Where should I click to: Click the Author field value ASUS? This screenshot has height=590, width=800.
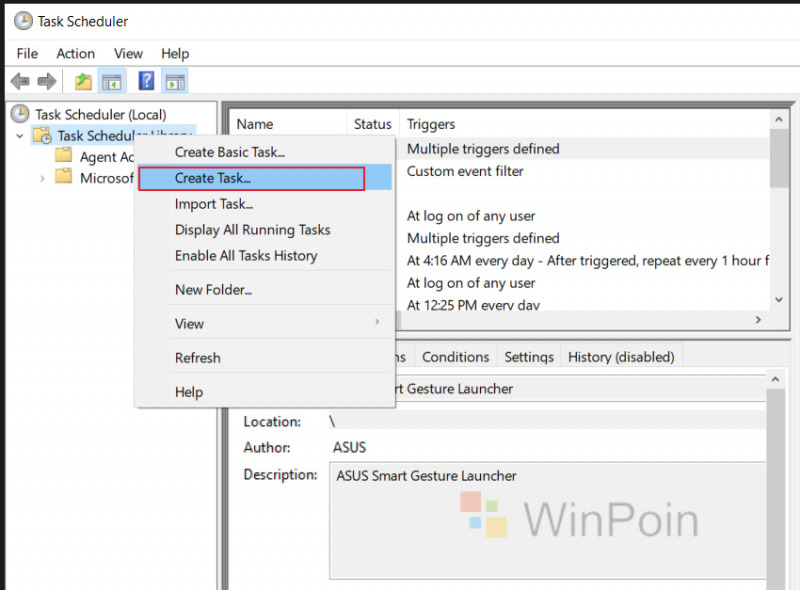click(x=349, y=448)
